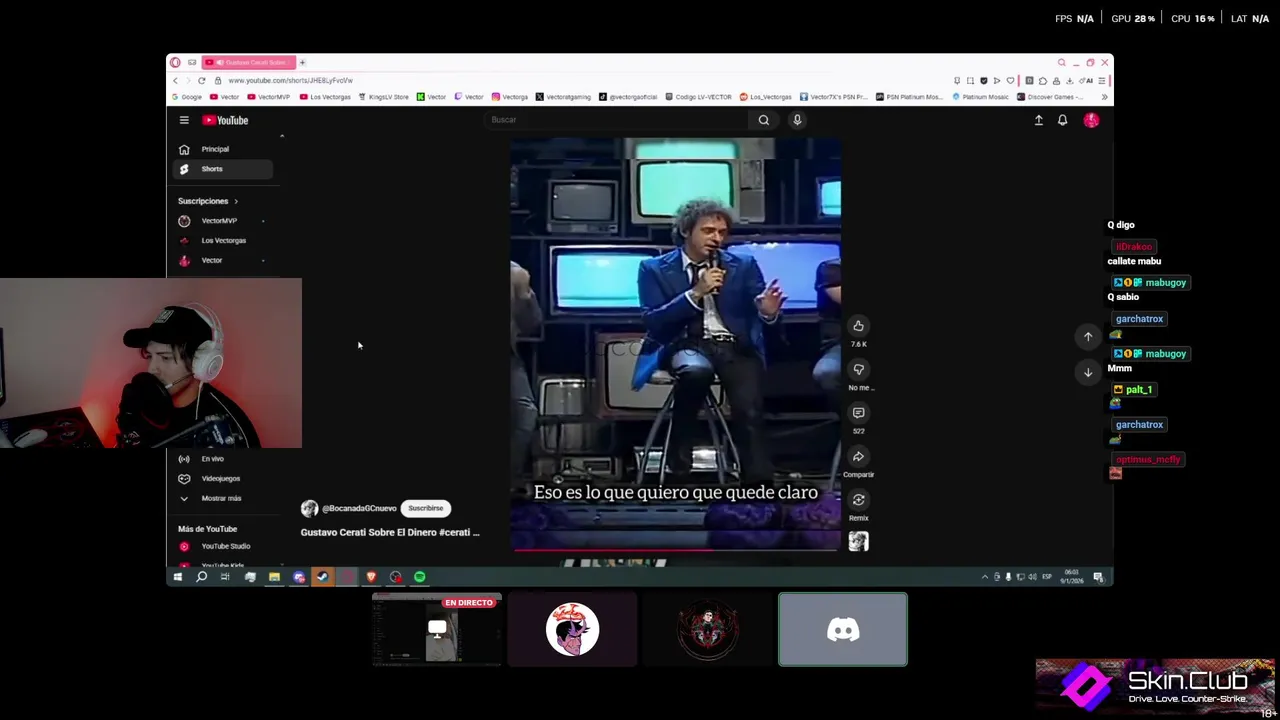The height and width of the screenshot is (720, 1280).
Task: Open the Codigo LV-VECTOR bookmark
Action: 698,97
